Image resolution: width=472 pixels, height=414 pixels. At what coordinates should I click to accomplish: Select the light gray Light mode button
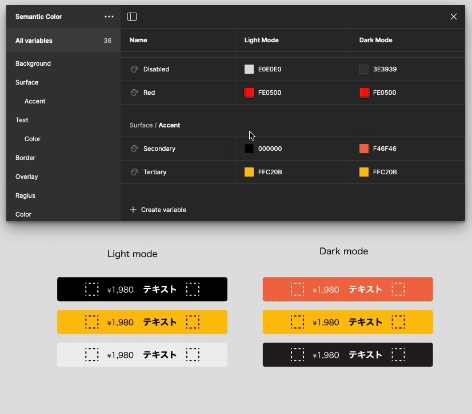(142, 355)
